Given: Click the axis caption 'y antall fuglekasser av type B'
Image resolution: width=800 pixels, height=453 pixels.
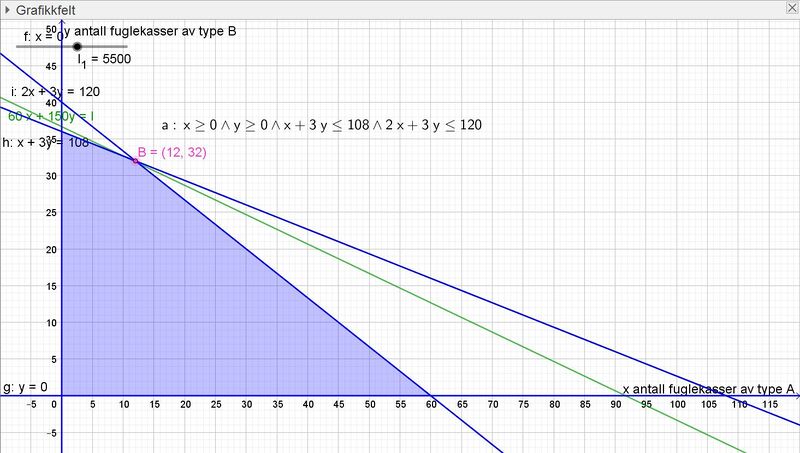Looking at the screenshot, I should click(150, 31).
